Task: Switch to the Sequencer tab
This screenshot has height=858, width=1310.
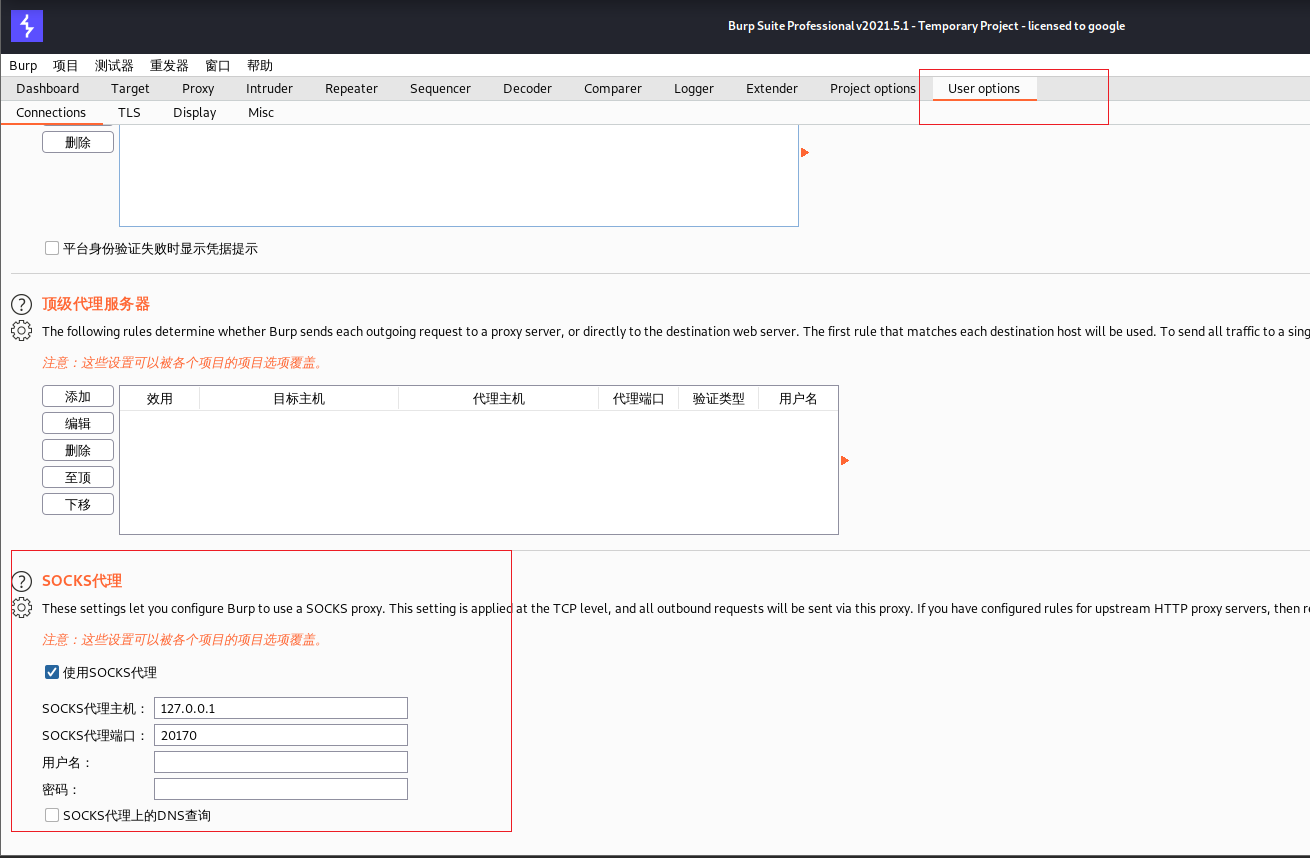Action: (x=440, y=88)
